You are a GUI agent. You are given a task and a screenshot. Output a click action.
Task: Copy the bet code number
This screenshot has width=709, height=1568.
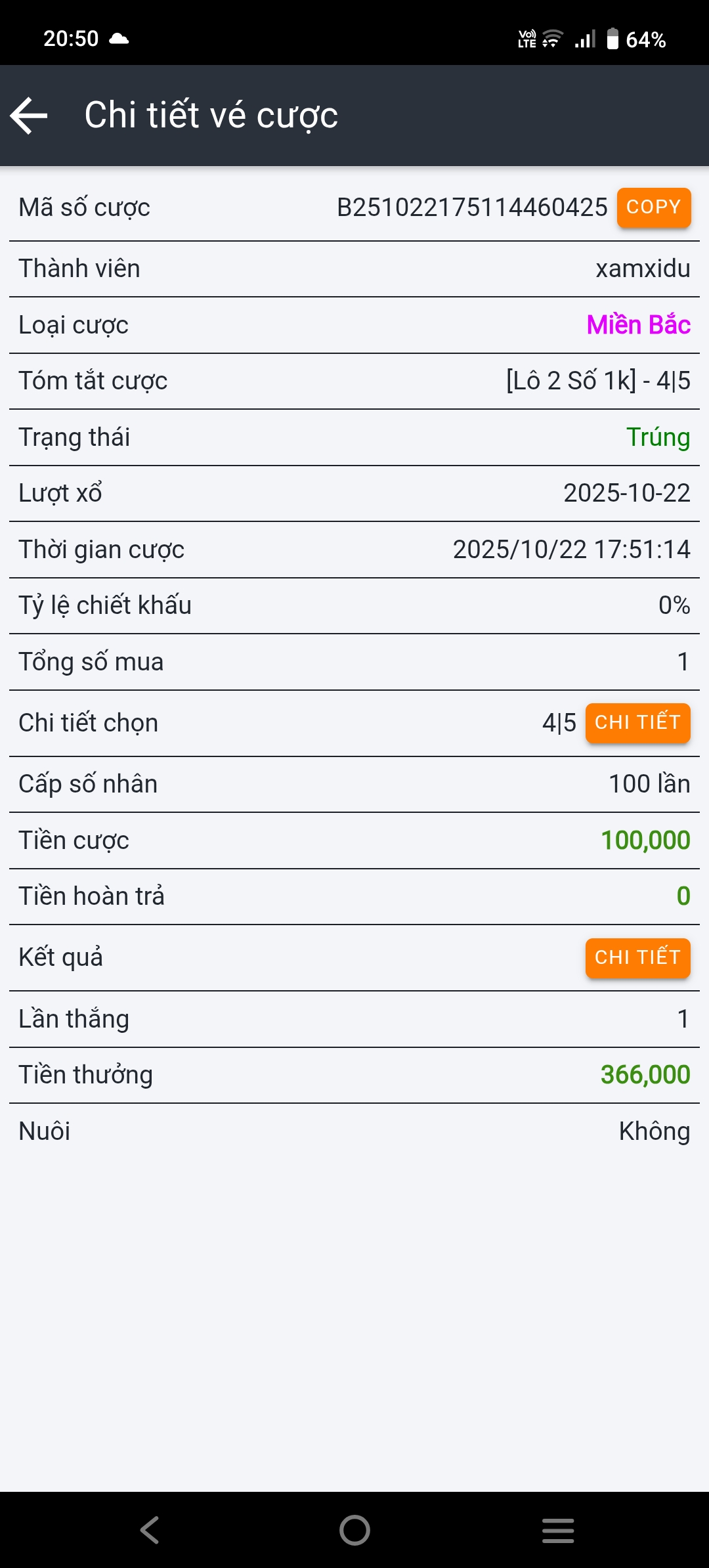653,207
